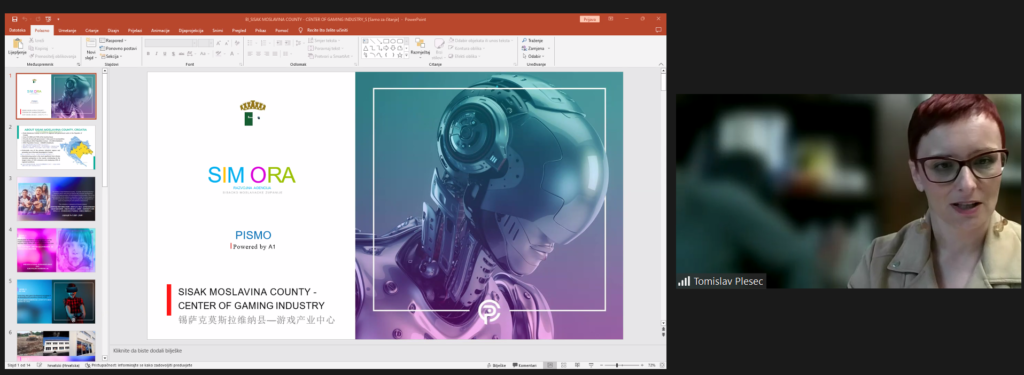This screenshot has width=1024, height=375.
Task: Toggle Biljeske notes pane in status bar
Action: click(x=496, y=365)
